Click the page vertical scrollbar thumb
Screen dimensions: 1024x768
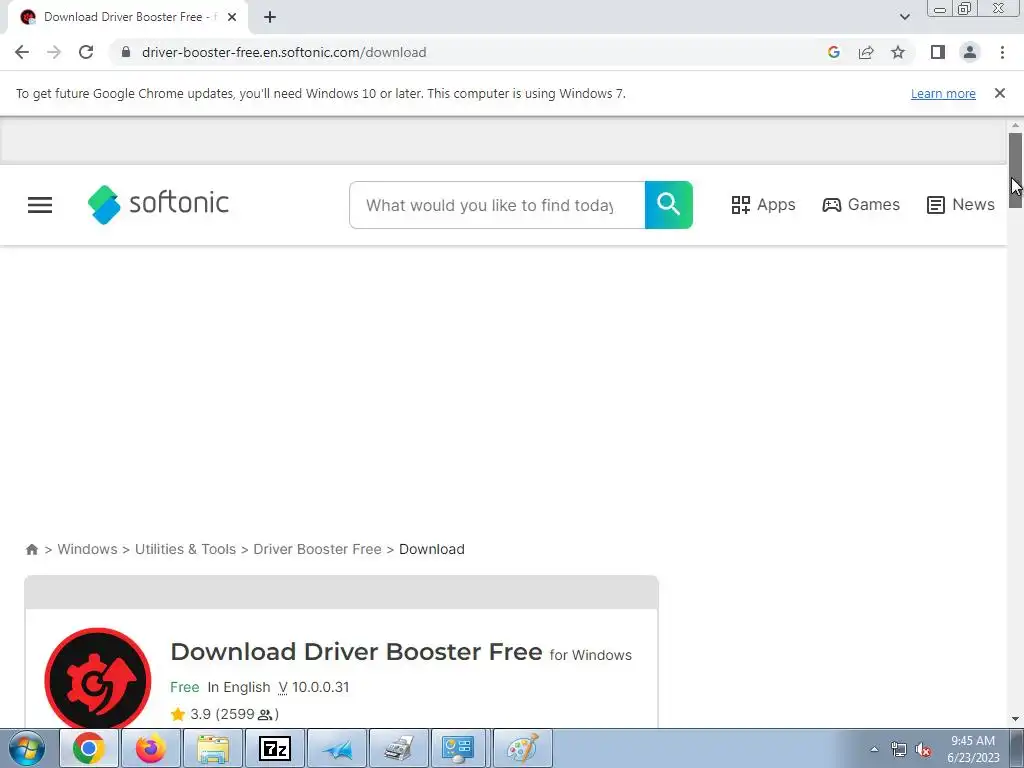pyautogui.click(x=1015, y=170)
